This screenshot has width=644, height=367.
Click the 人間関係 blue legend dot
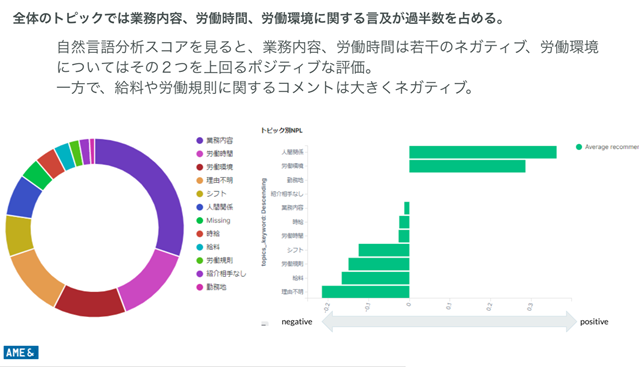200,207
